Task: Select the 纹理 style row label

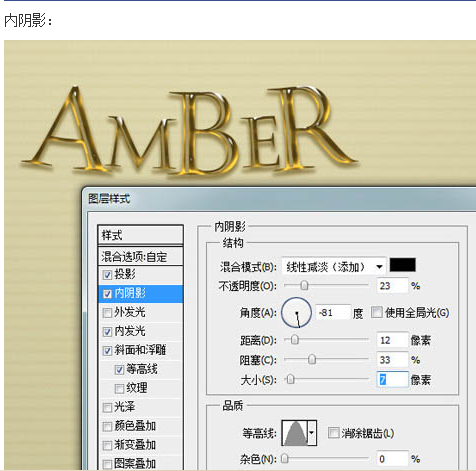Action: pos(137,388)
